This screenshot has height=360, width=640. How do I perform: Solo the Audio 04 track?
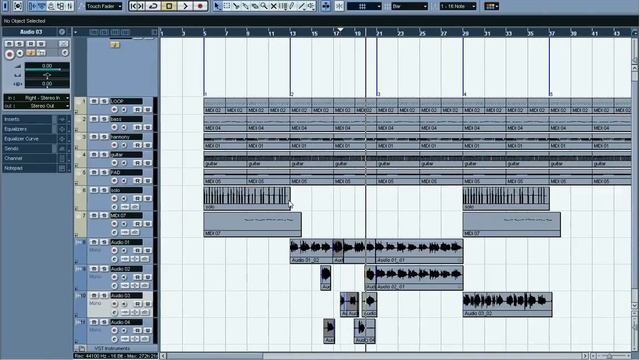pos(104,322)
